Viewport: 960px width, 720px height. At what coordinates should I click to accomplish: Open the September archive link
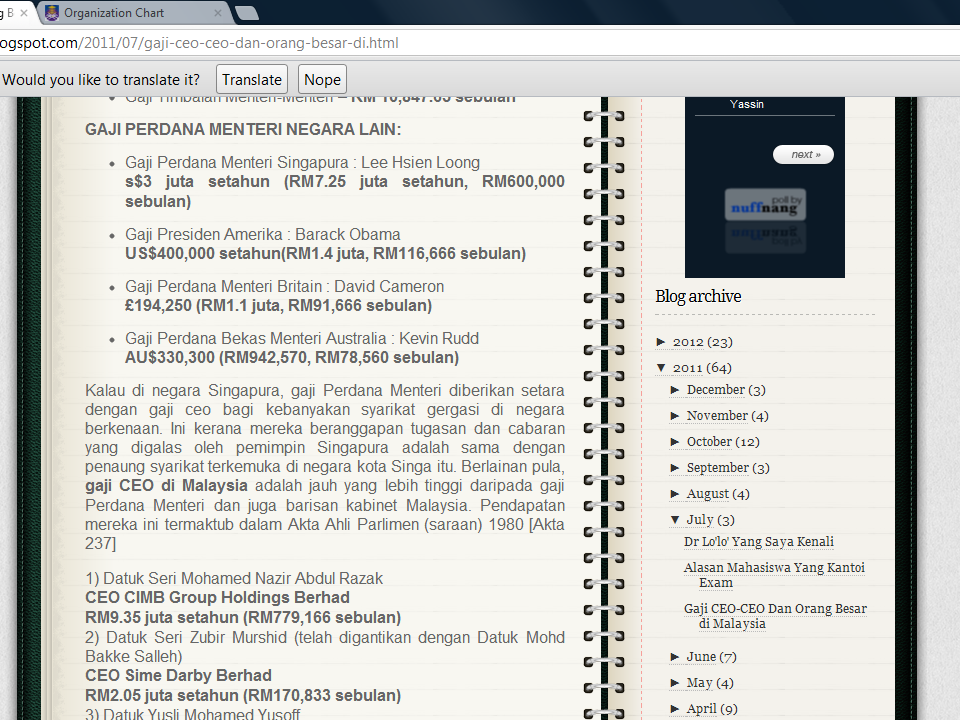tap(718, 468)
